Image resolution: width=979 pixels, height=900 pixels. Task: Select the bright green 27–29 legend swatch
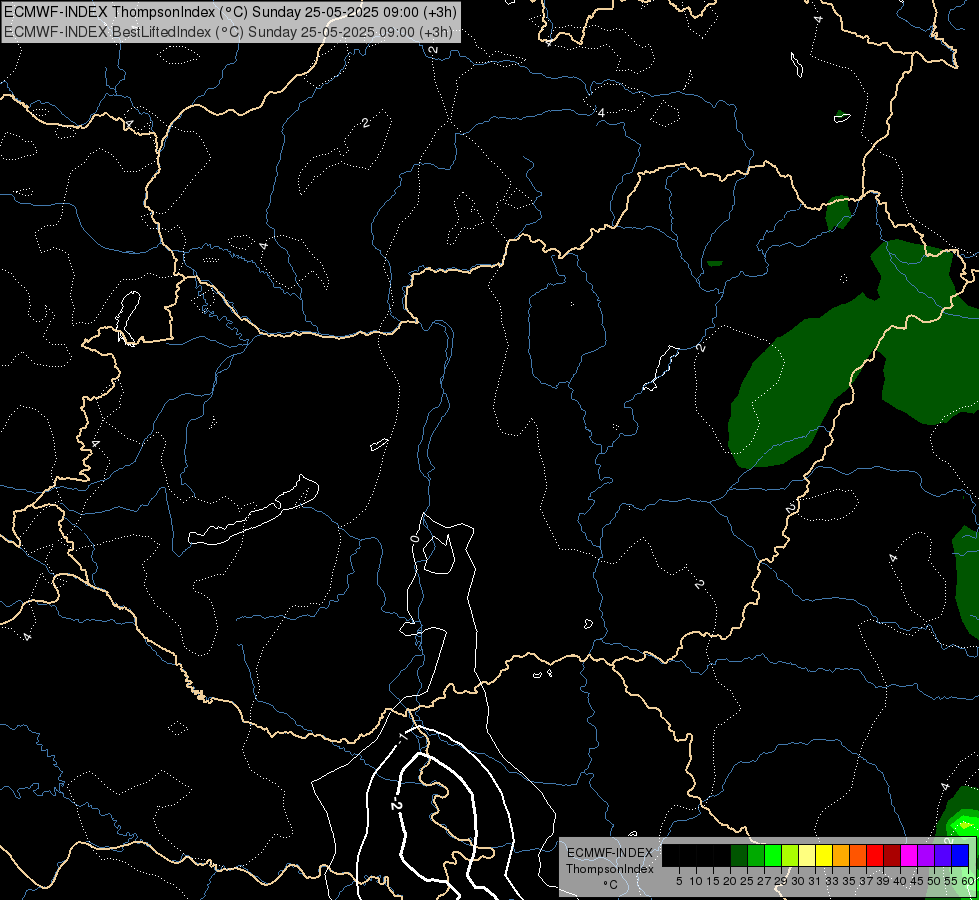click(773, 855)
